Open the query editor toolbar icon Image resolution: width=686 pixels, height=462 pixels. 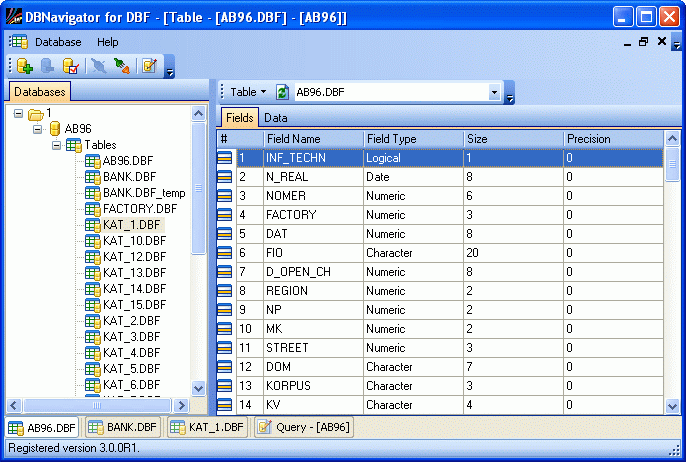148,67
